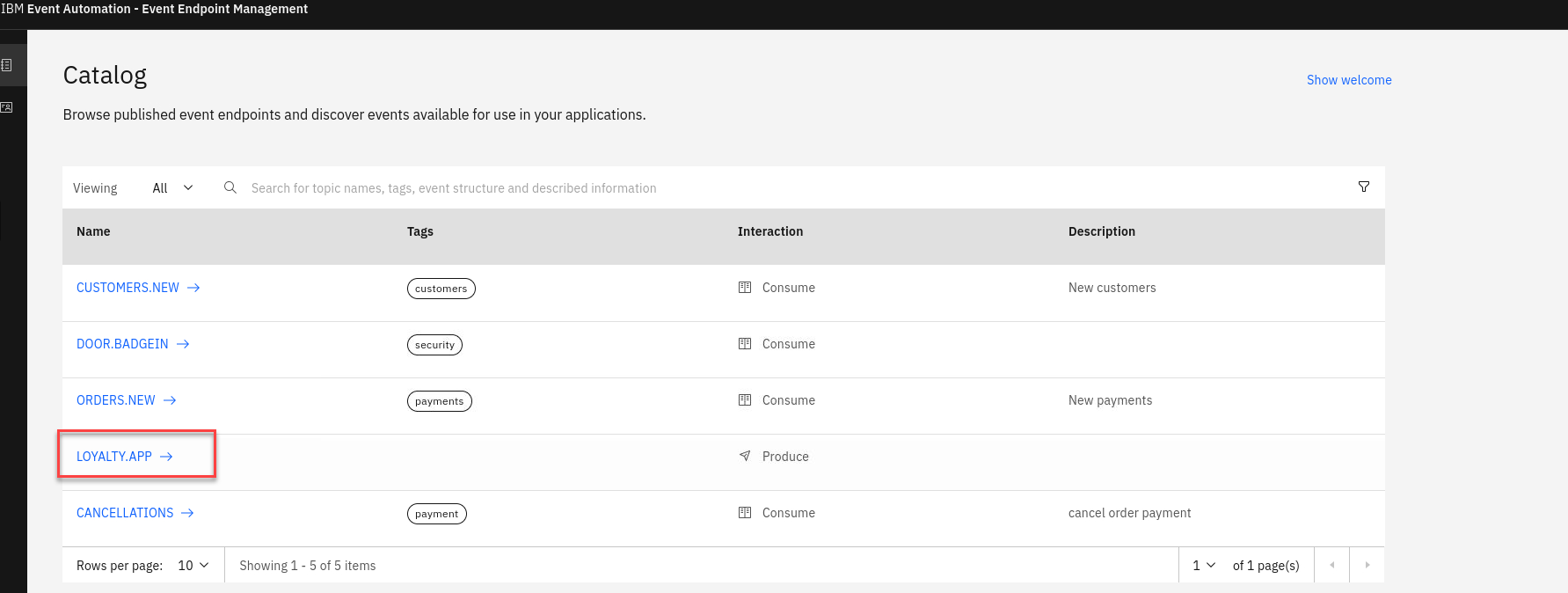This screenshot has width=1568, height=593.
Task: Click the arrow icon next to CUSTOMERS.NEW
Action: pos(193,288)
